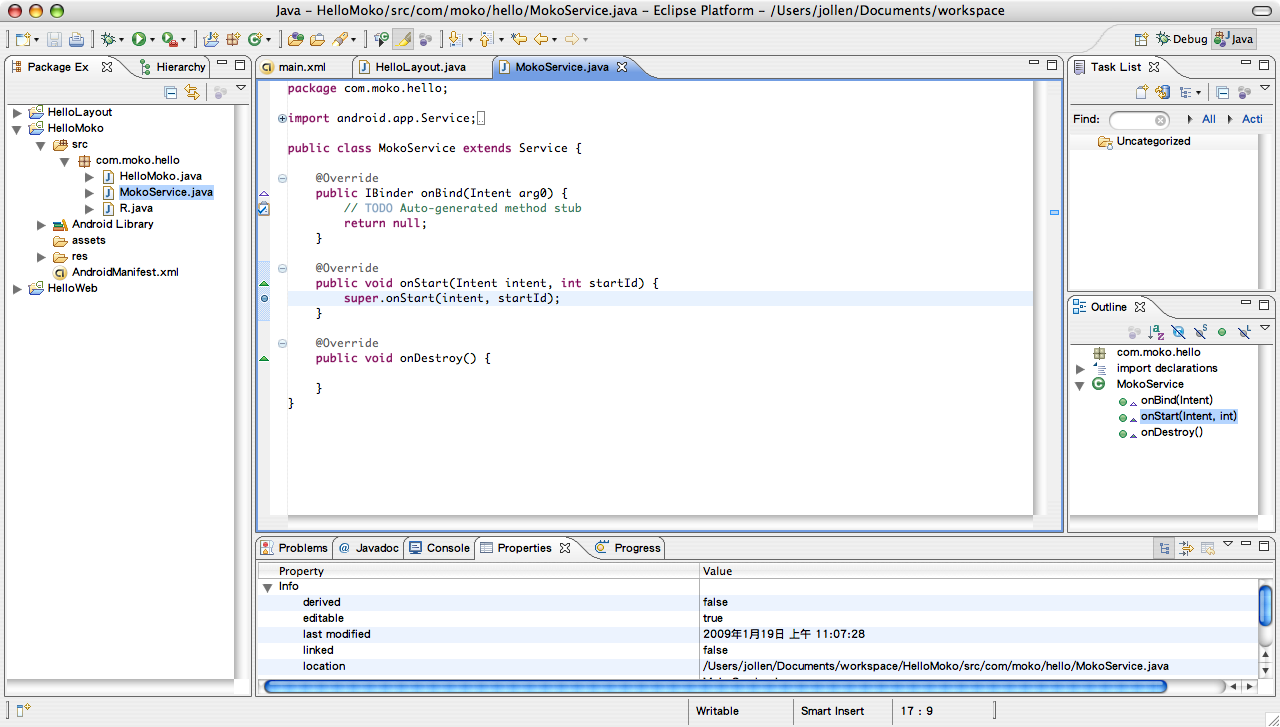This screenshot has width=1280, height=727.
Task: Click the overview ruler blue marker
Action: coord(1054,213)
